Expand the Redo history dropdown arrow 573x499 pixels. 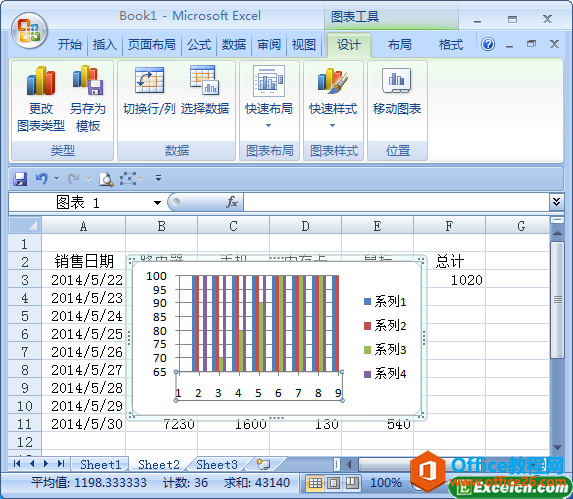(88, 179)
